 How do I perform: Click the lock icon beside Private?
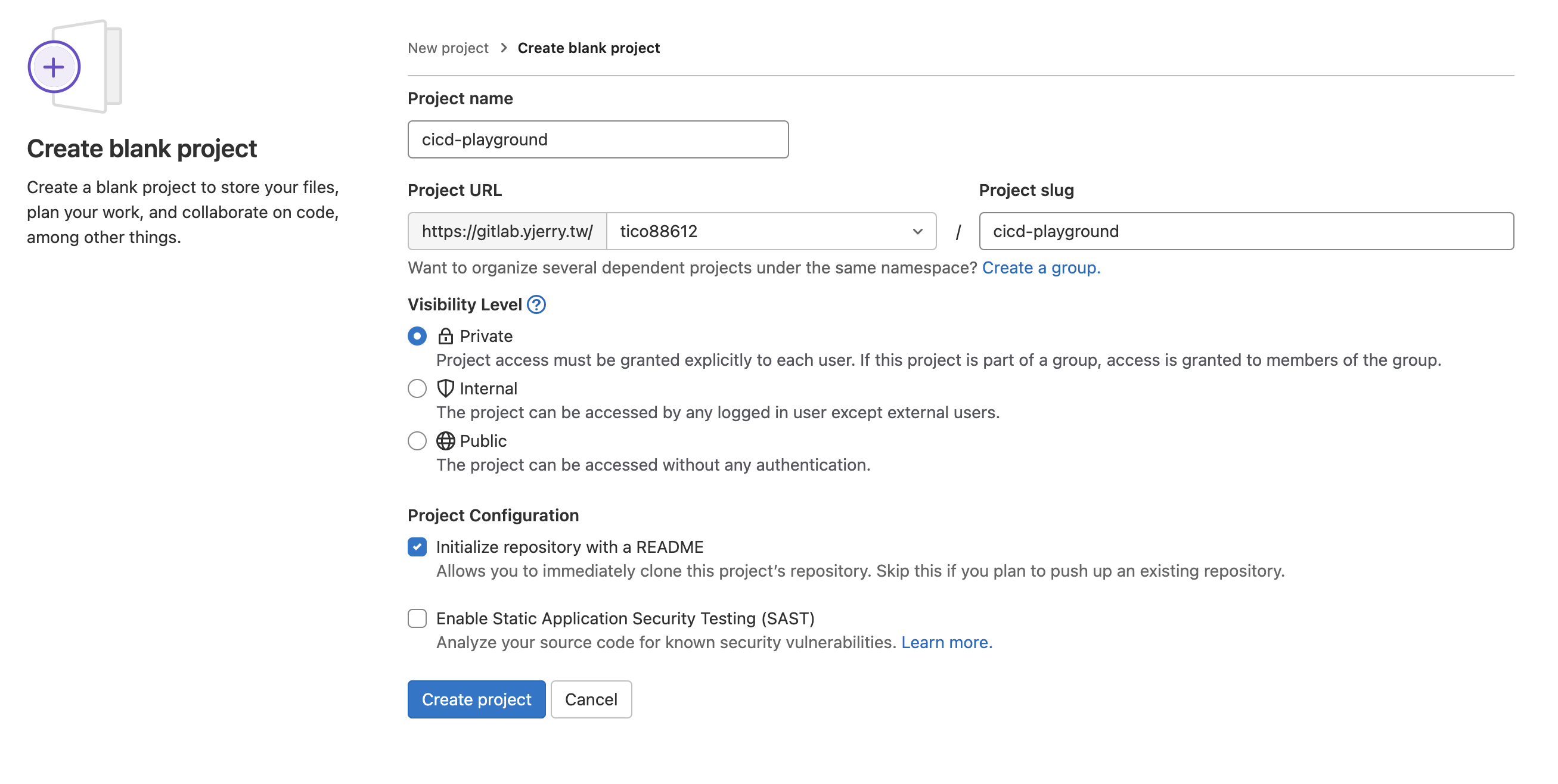click(445, 336)
